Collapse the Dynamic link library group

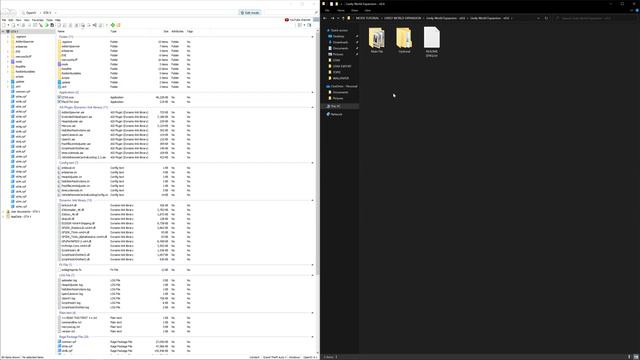point(313,200)
